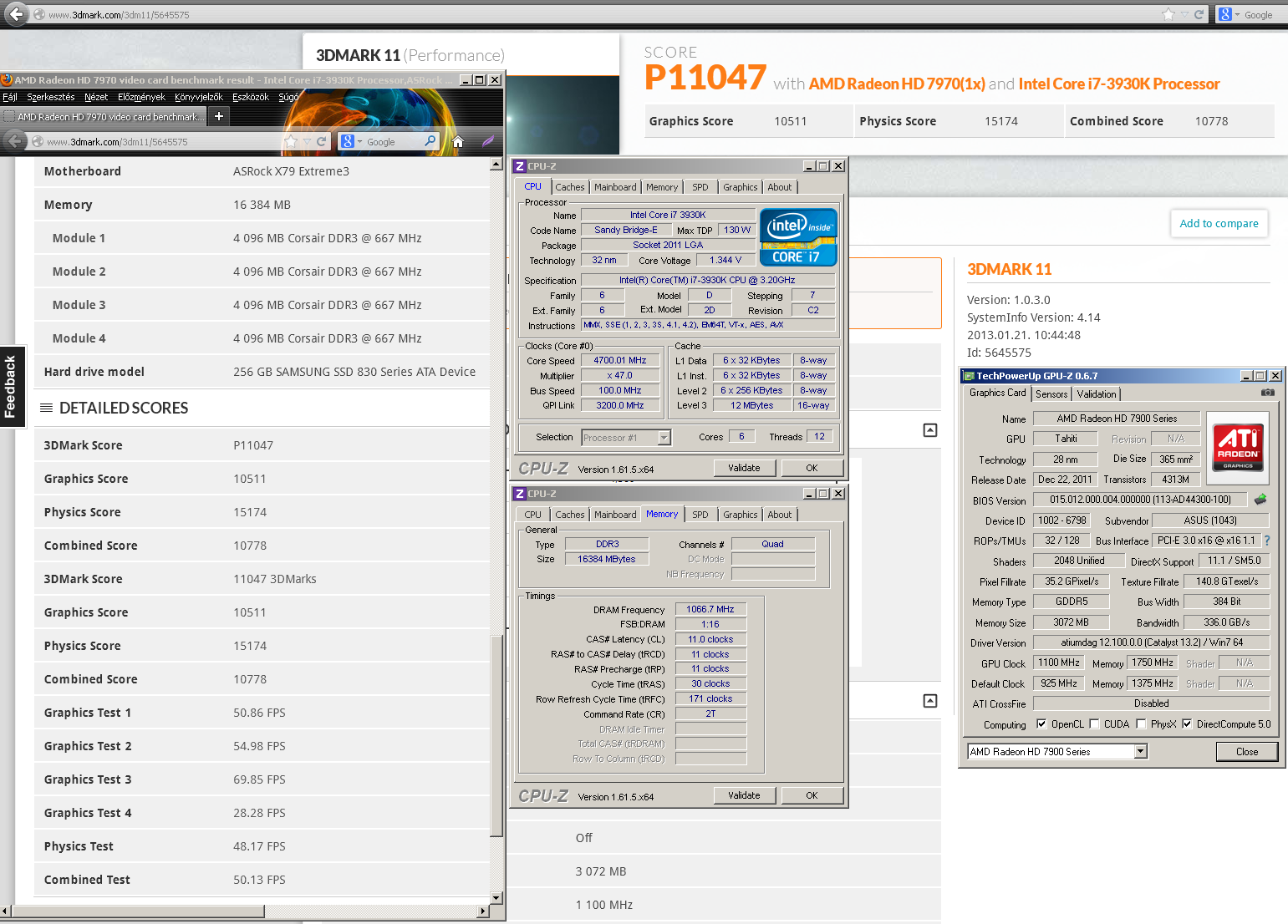Open the Intel Core i7-3930K Processor link
The image size is (1288, 924).
(x=1119, y=84)
